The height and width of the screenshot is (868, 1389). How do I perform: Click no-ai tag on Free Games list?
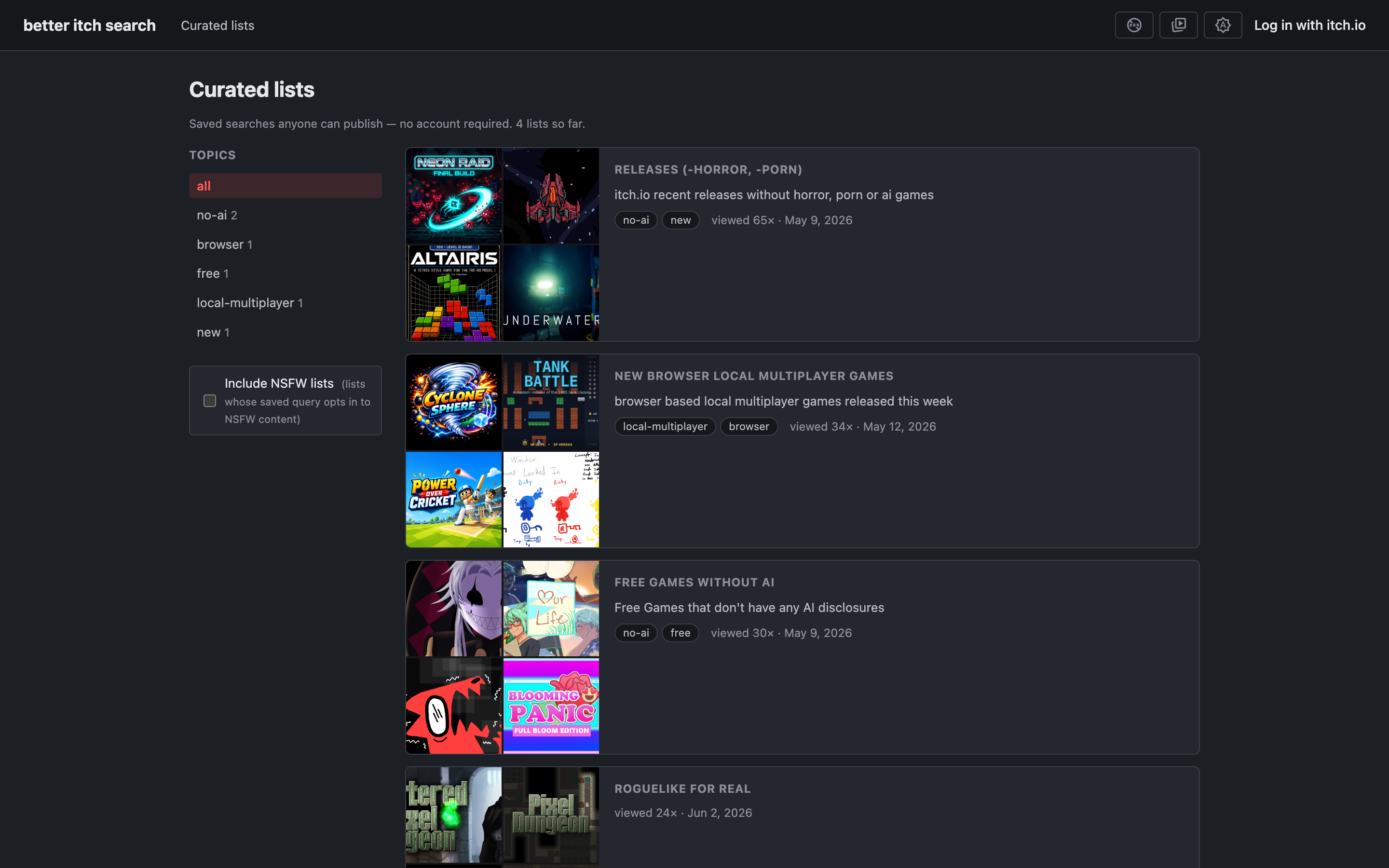coord(636,633)
